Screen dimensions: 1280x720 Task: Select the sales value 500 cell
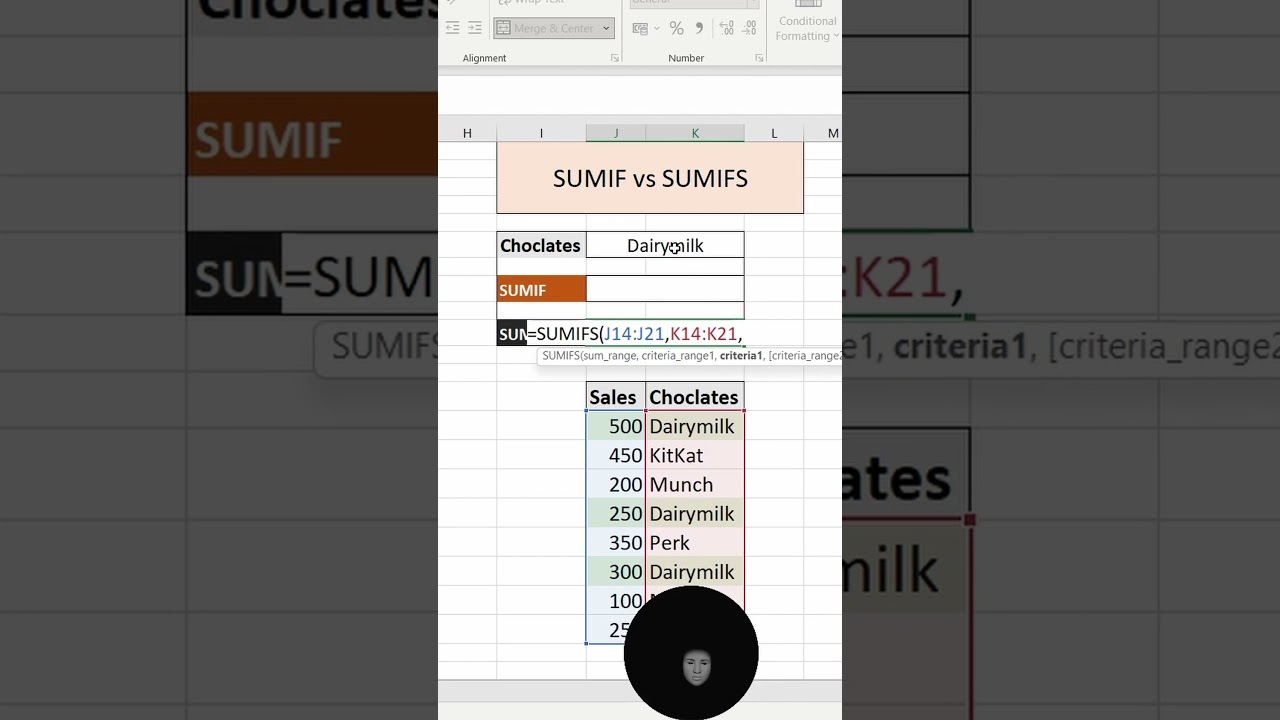[x=616, y=426]
